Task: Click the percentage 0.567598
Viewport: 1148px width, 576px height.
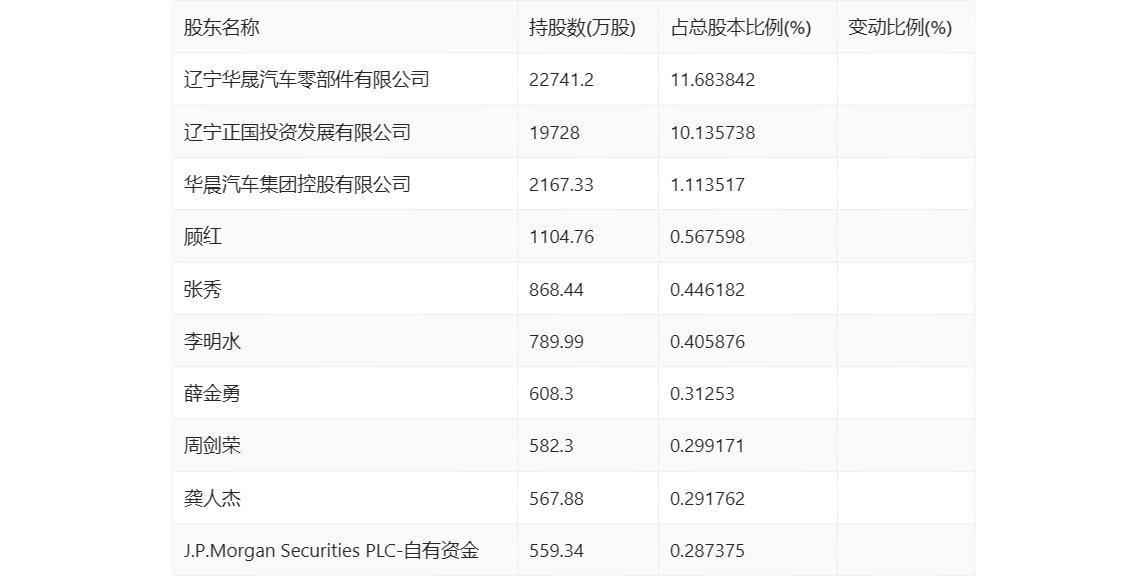Action: point(707,237)
